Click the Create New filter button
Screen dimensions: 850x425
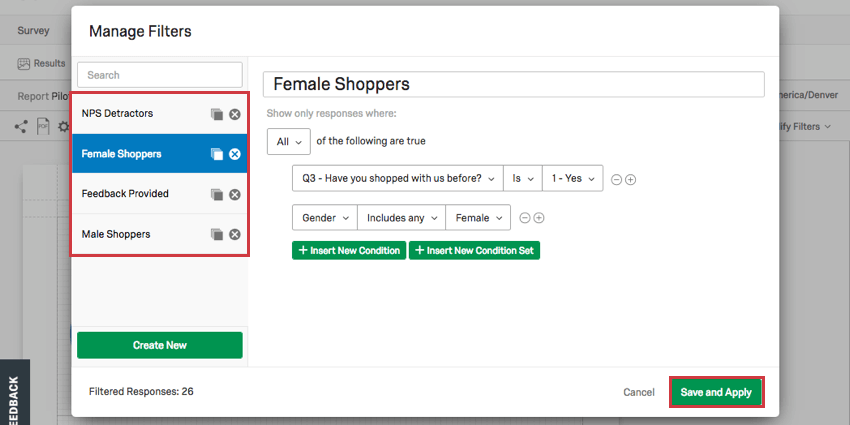point(160,345)
